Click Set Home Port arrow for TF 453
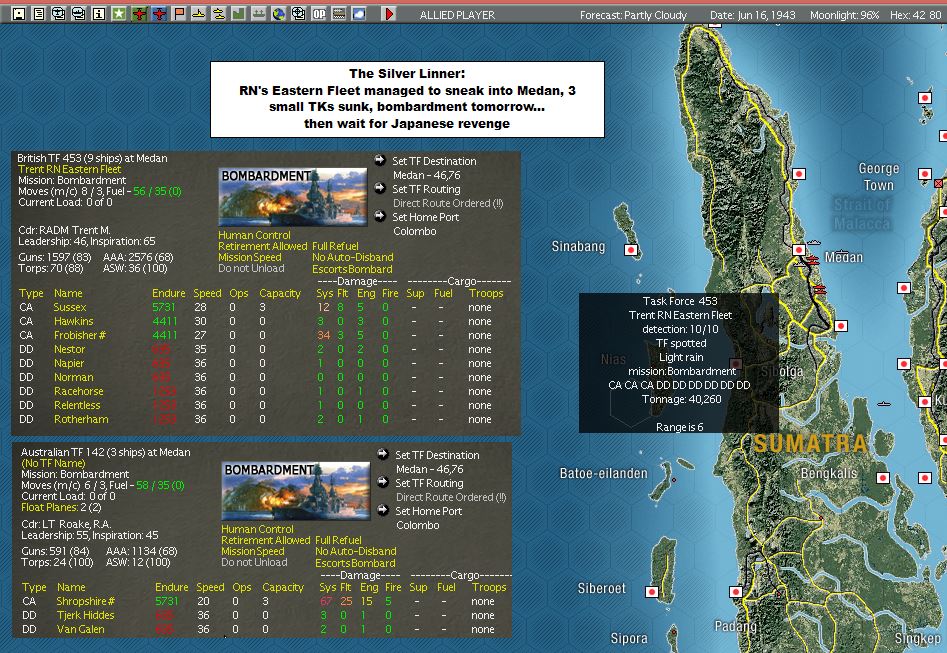The height and width of the screenshot is (653, 947). pyautogui.click(x=379, y=216)
